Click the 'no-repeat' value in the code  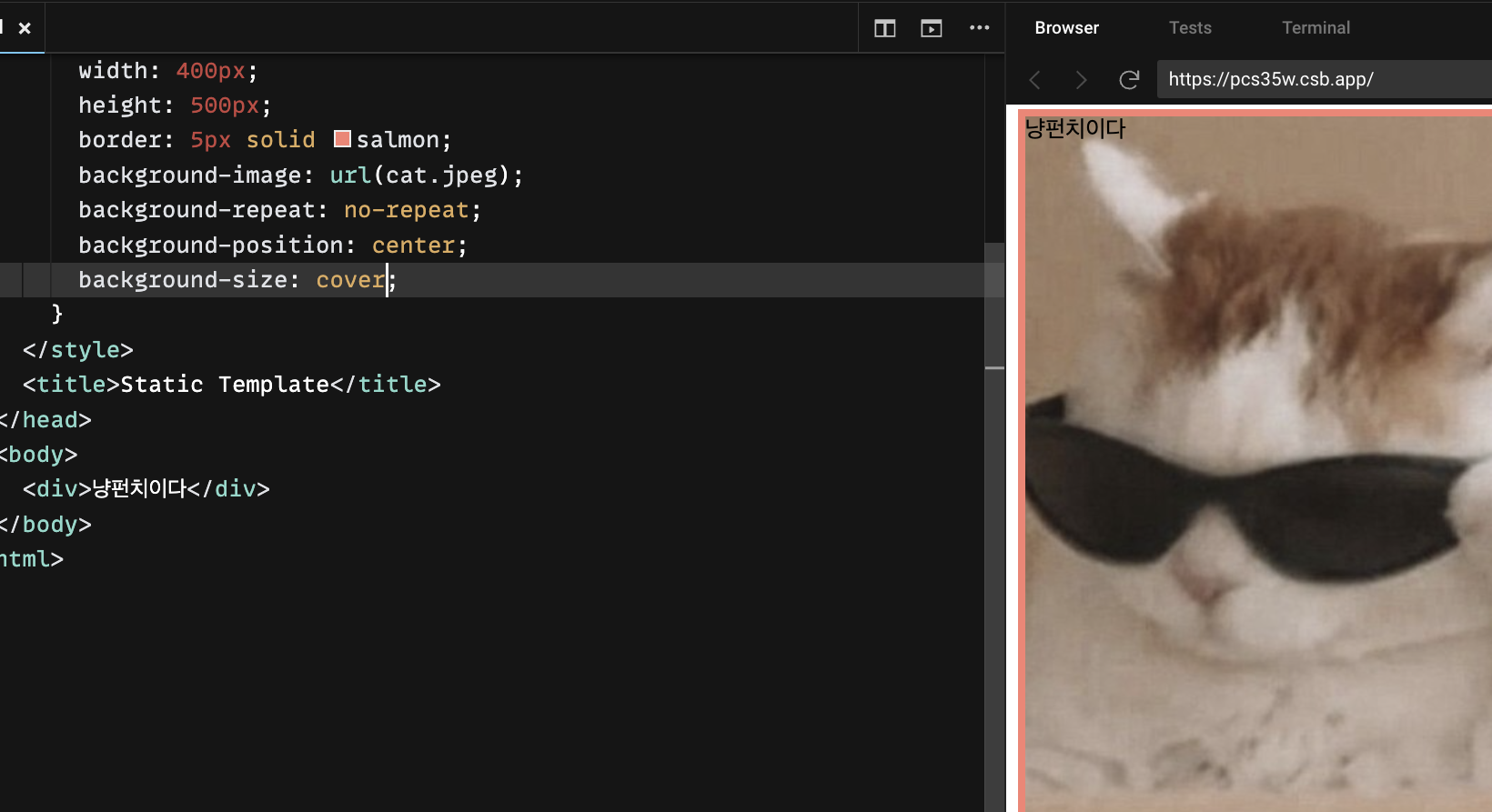(406, 210)
